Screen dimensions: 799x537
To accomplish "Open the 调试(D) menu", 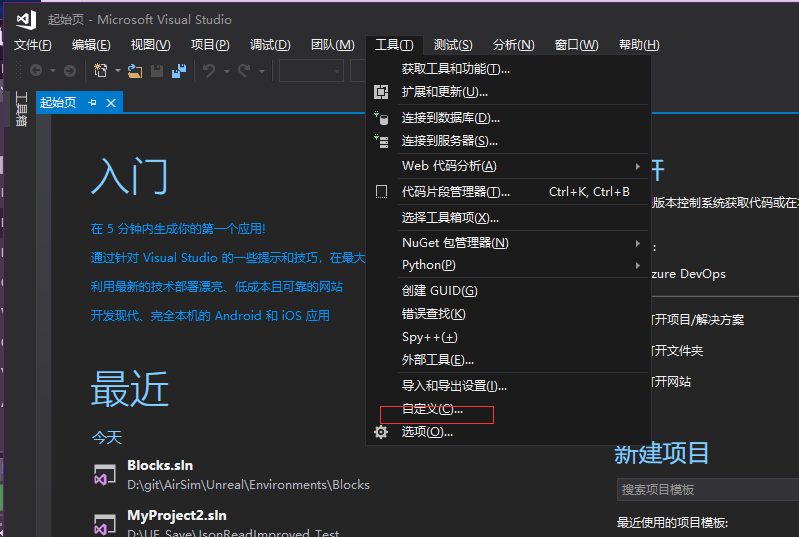I will 270,45.
